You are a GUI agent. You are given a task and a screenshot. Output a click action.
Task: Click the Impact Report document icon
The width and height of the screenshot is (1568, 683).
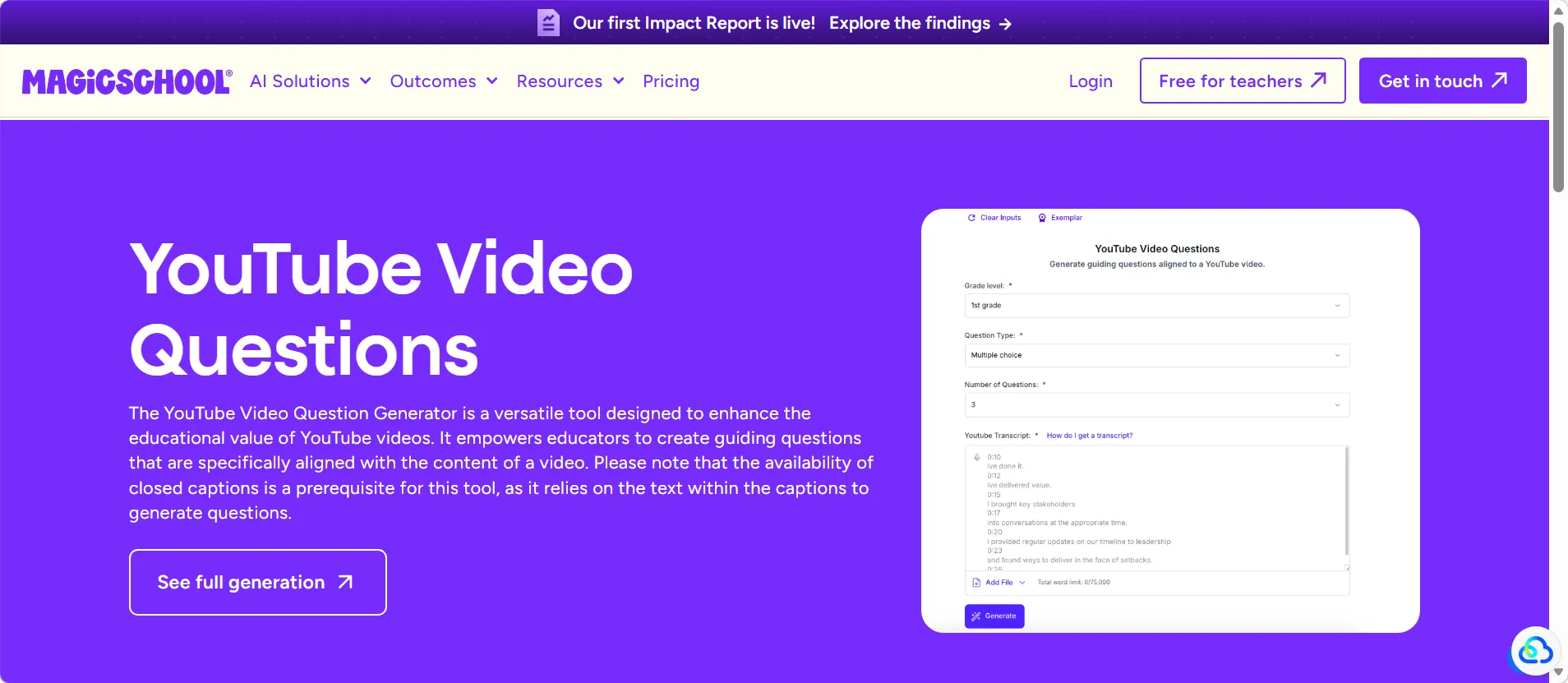(x=548, y=23)
